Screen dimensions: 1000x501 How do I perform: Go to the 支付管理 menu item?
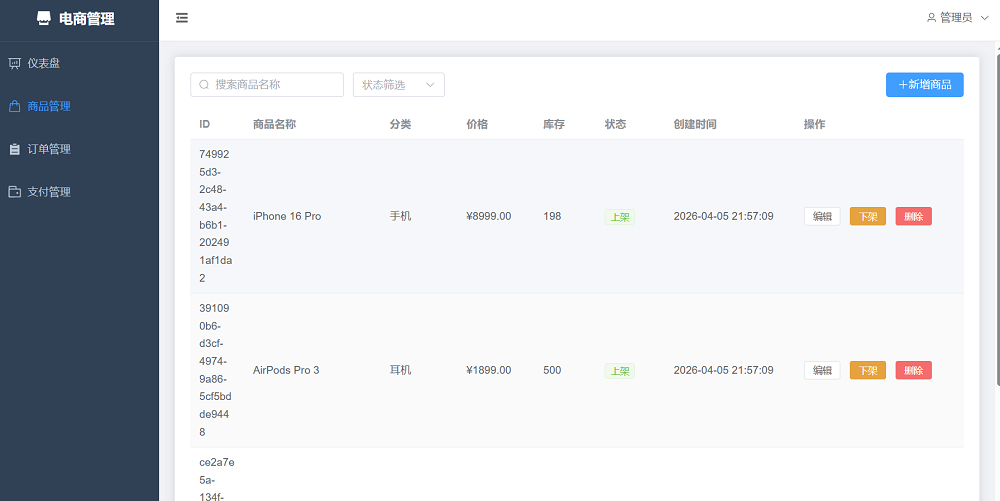[x=49, y=192]
